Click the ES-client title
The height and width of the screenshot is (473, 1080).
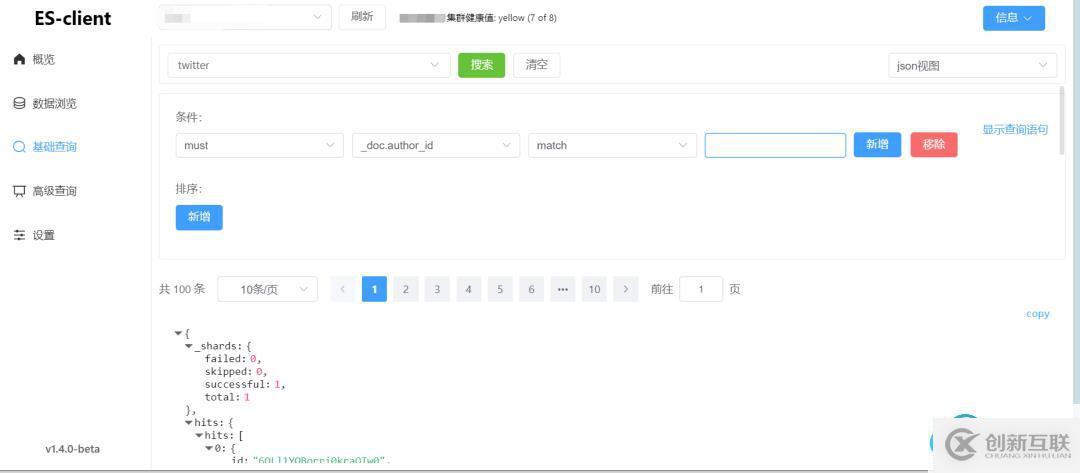click(73, 19)
